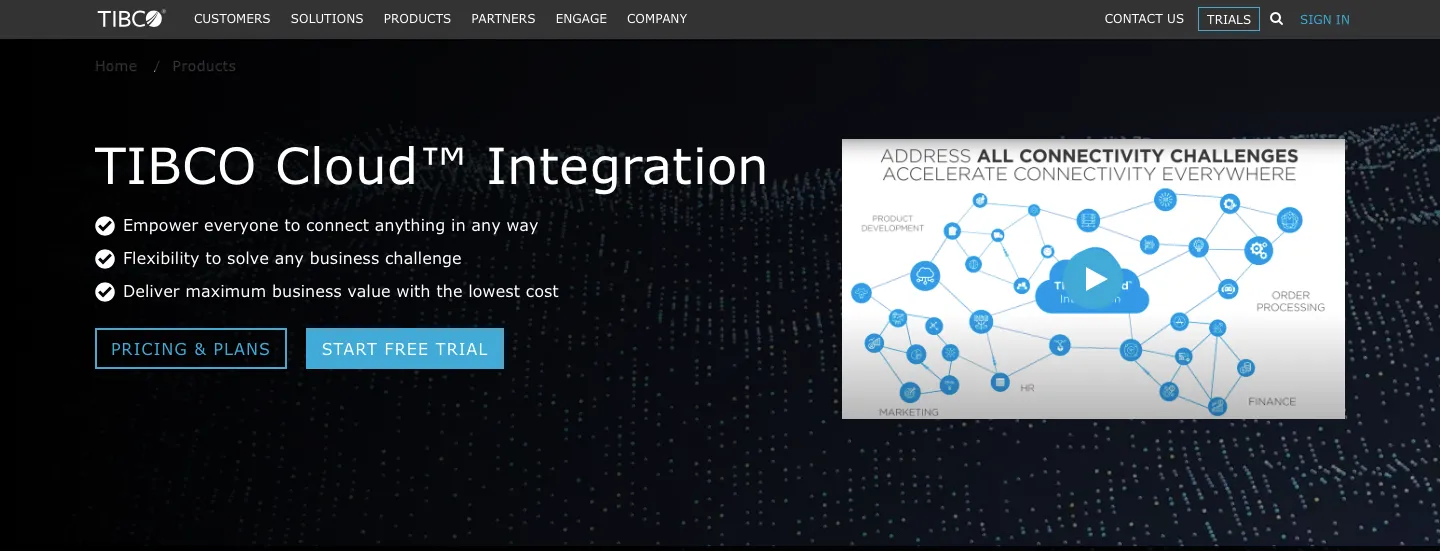Open the search magnifier icon
Viewport: 1440px width, 551px height.
(1276, 18)
